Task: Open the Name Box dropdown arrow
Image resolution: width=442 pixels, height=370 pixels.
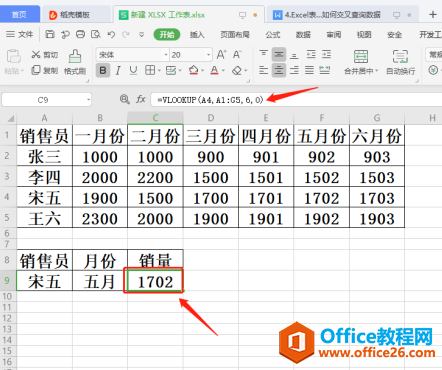Action: click(x=88, y=100)
